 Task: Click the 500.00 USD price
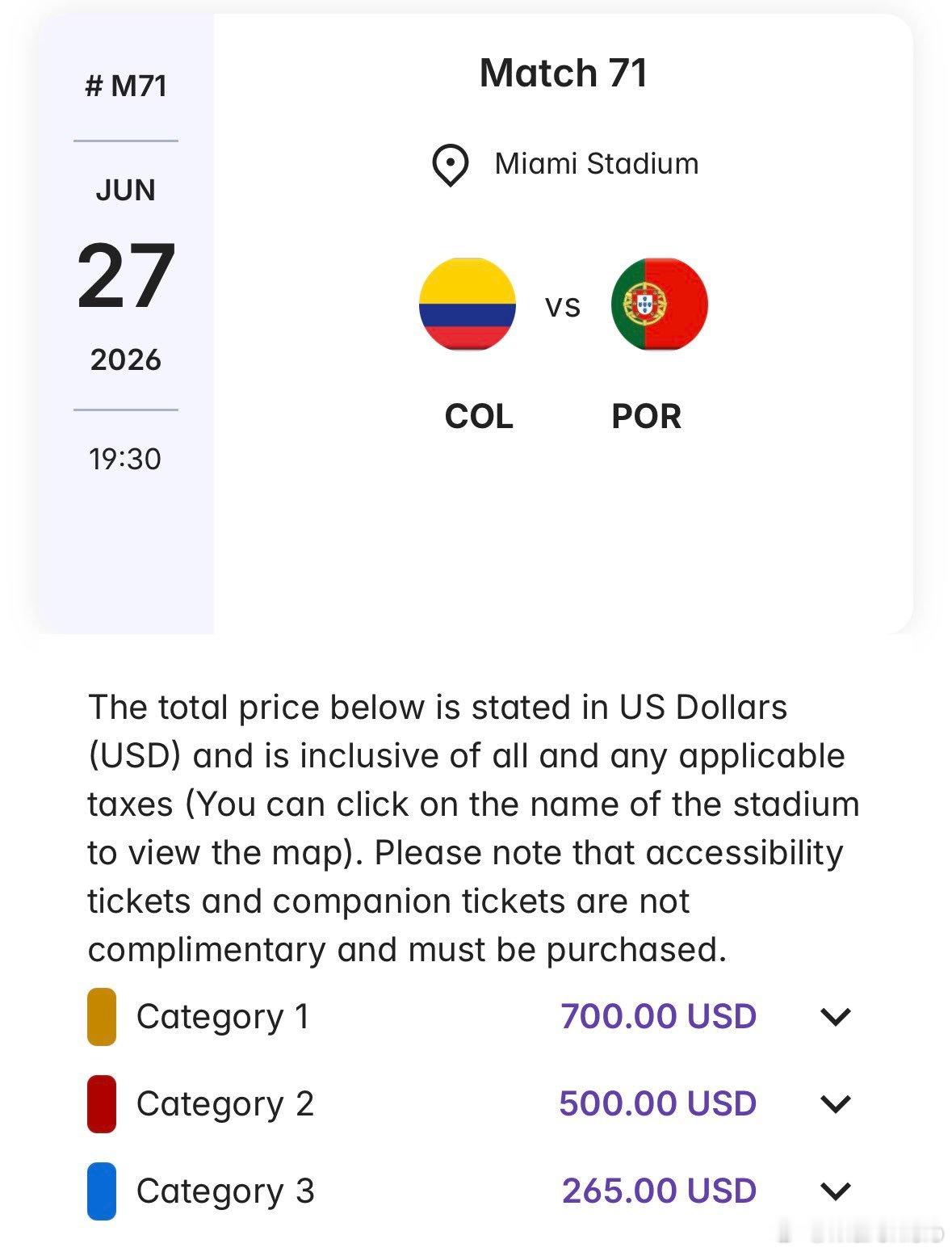658,1103
